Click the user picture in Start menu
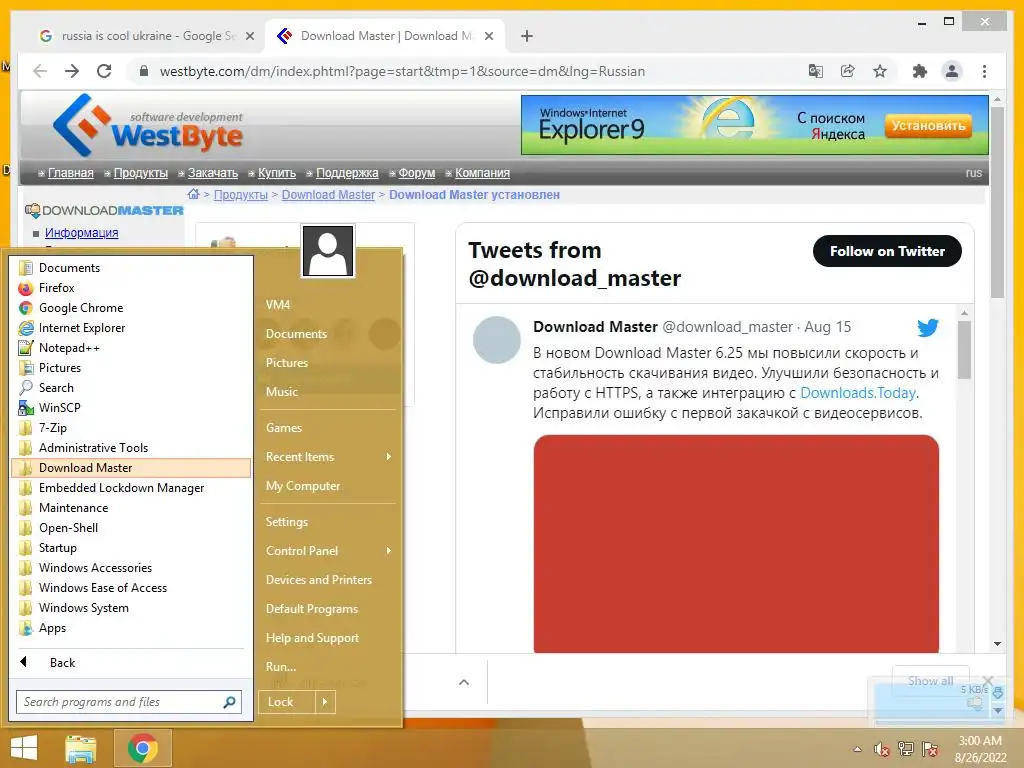The image size is (1024, 768). (x=328, y=251)
